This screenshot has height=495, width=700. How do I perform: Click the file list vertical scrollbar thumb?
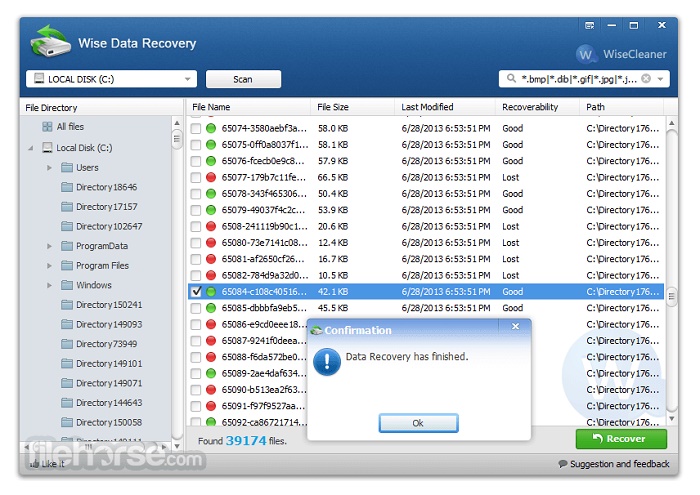[671, 295]
